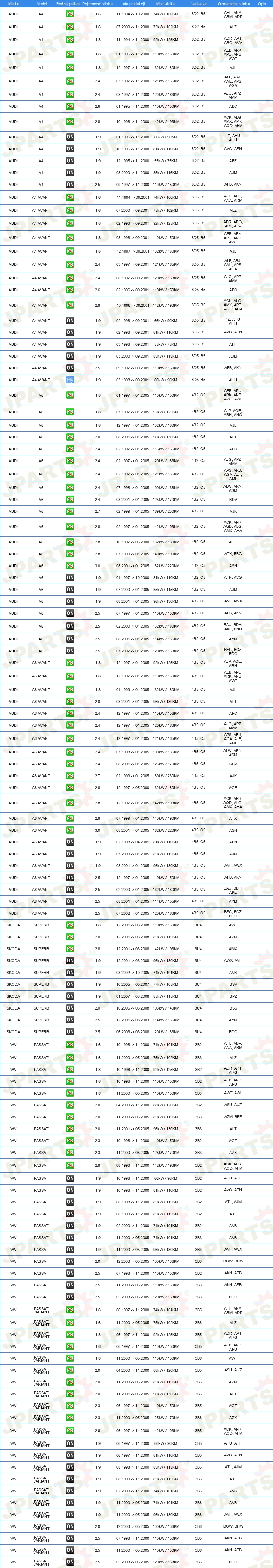Image resolution: width=273 pixels, height=1568 pixels.
Task: Click the 'ATX, BBG' engine code cell
Action: [x=233, y=555]
